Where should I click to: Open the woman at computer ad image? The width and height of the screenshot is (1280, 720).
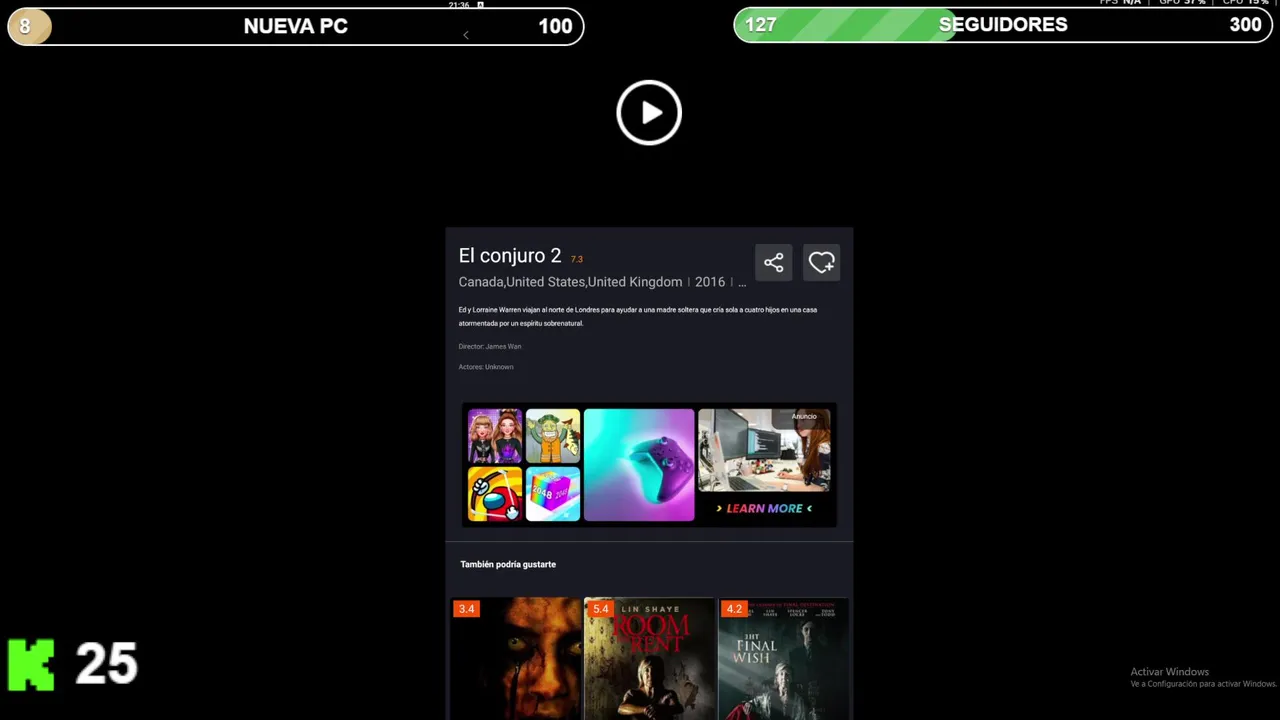764,450
